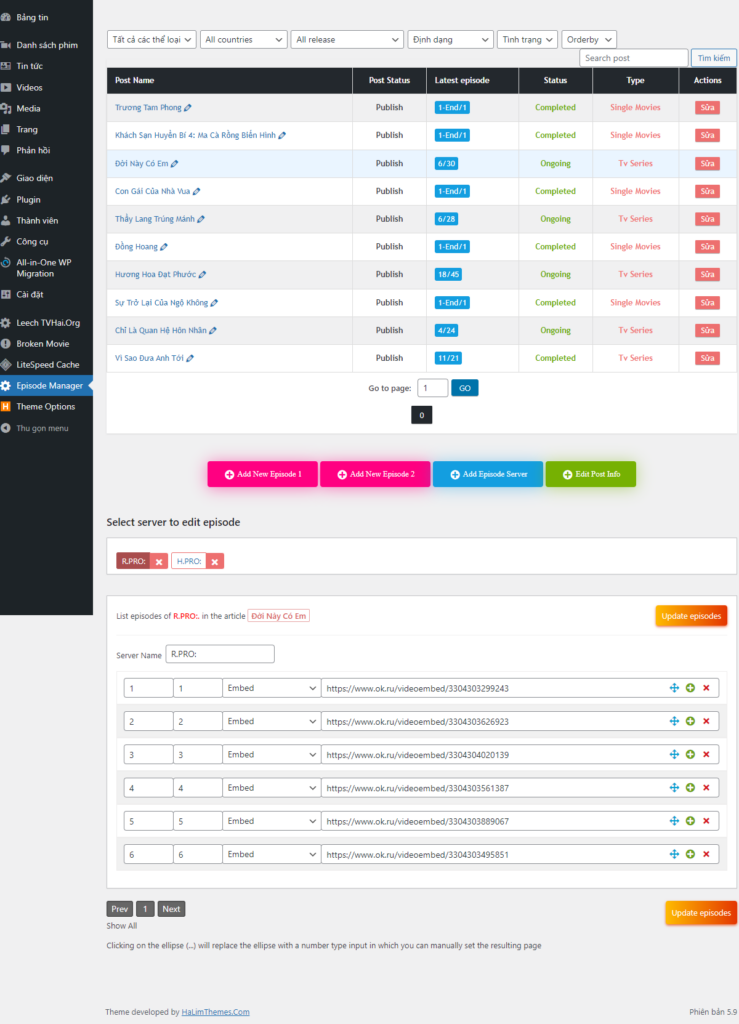739x1024 pixels.
Task: Open the Định dạng dropdown
Action: click(450, 40)
